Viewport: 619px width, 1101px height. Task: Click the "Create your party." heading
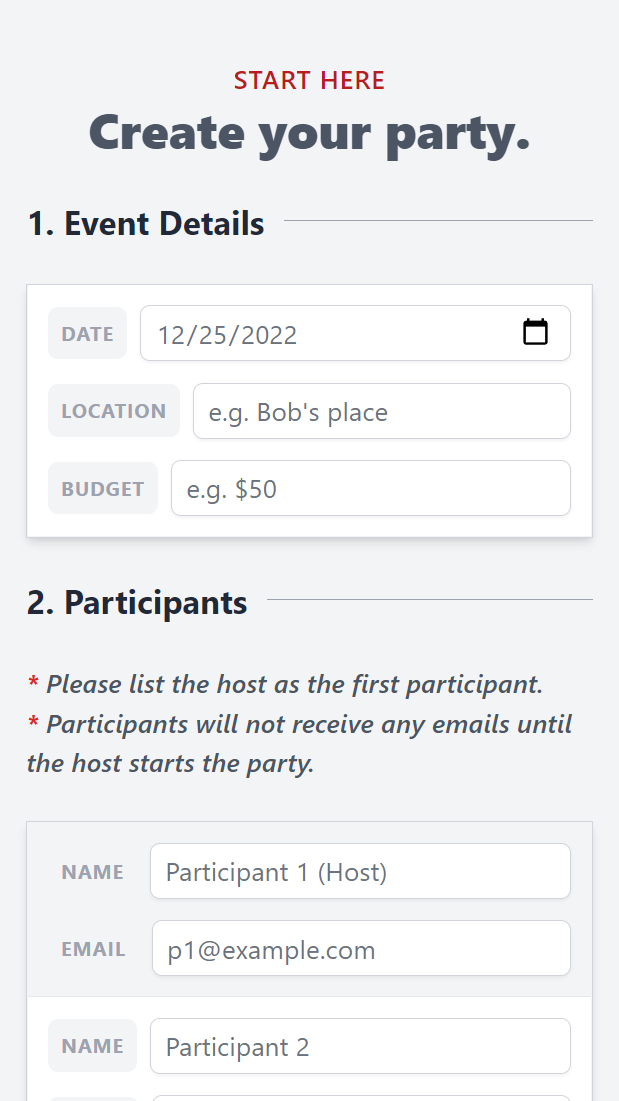[310, 133]
